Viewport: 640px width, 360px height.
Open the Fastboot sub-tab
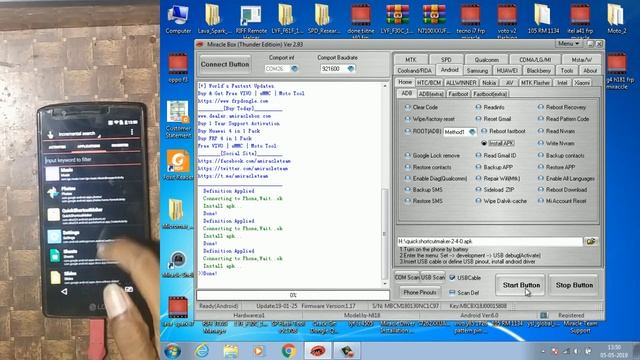(x=458, y=94)
